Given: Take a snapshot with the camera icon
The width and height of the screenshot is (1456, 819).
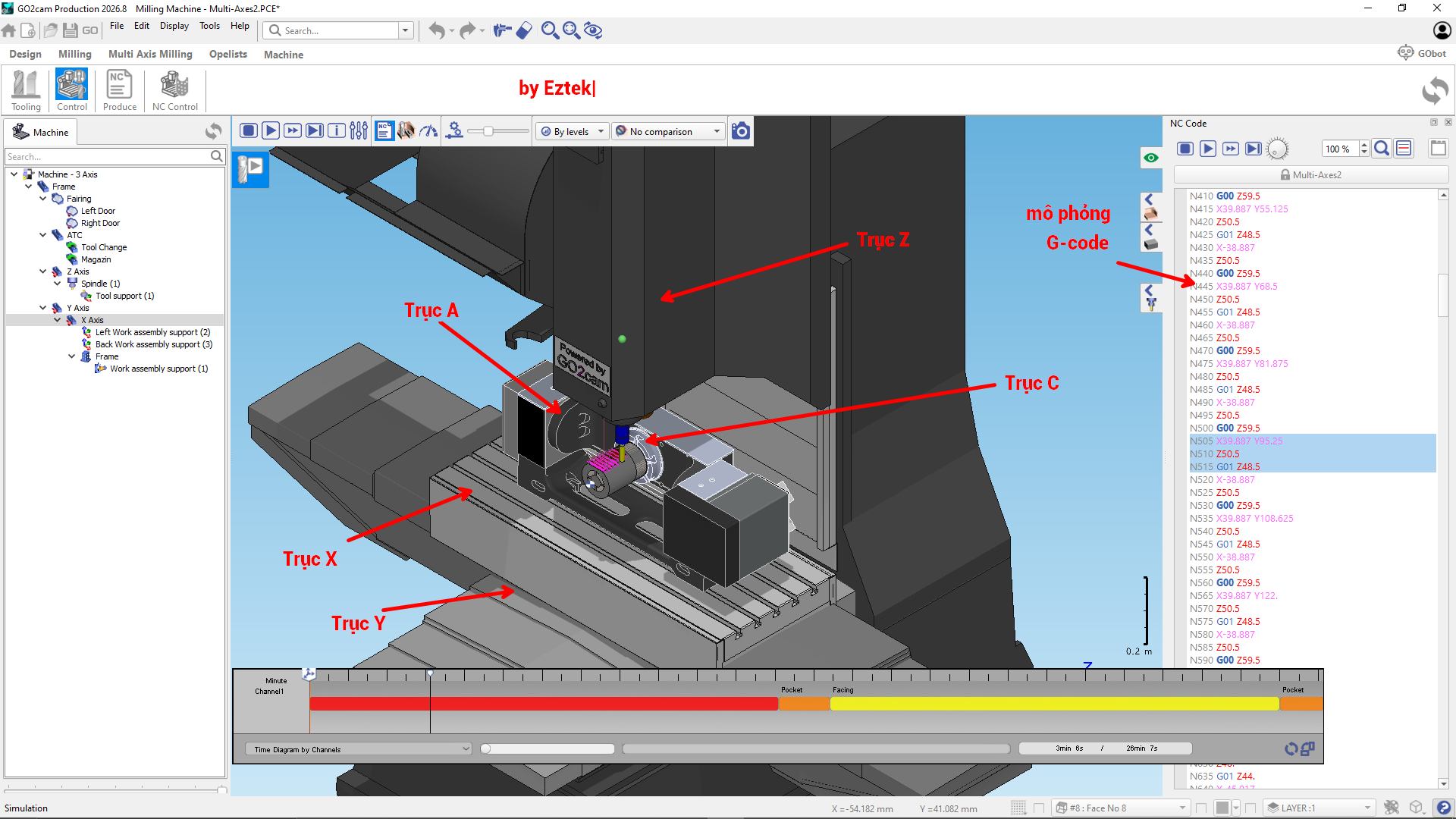Looking at the screenshot, I should pyautogui.click(x=741, y=130).
